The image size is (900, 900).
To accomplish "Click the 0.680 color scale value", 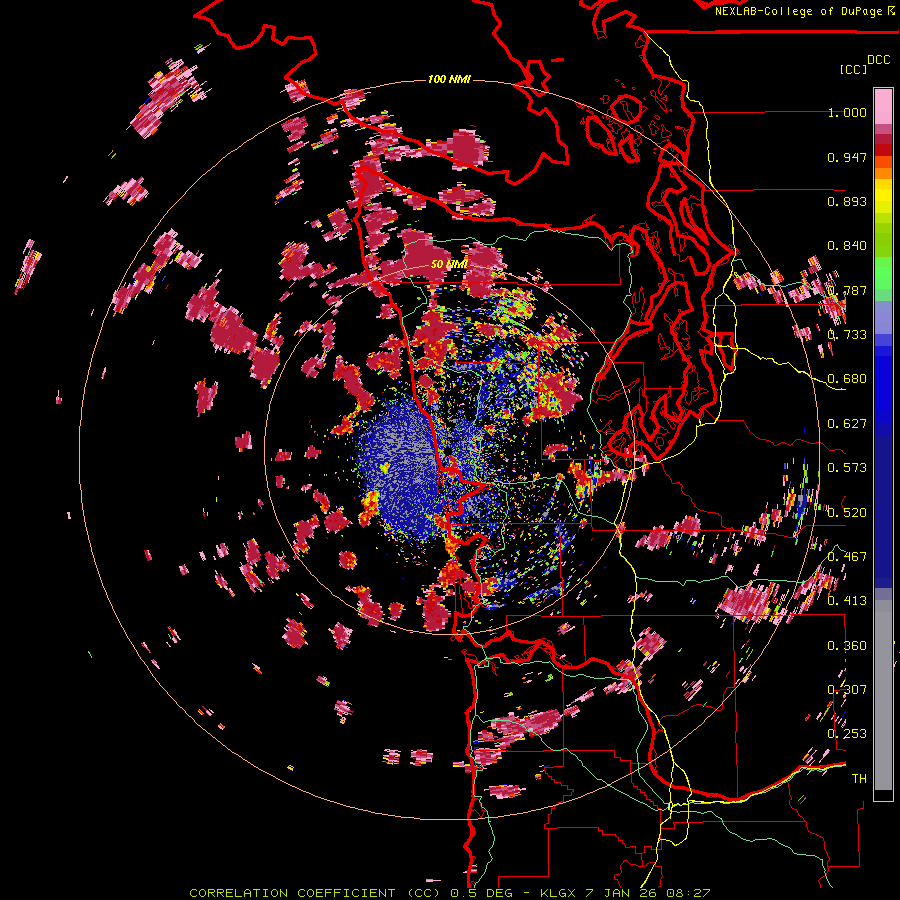I will pos(847,379).
